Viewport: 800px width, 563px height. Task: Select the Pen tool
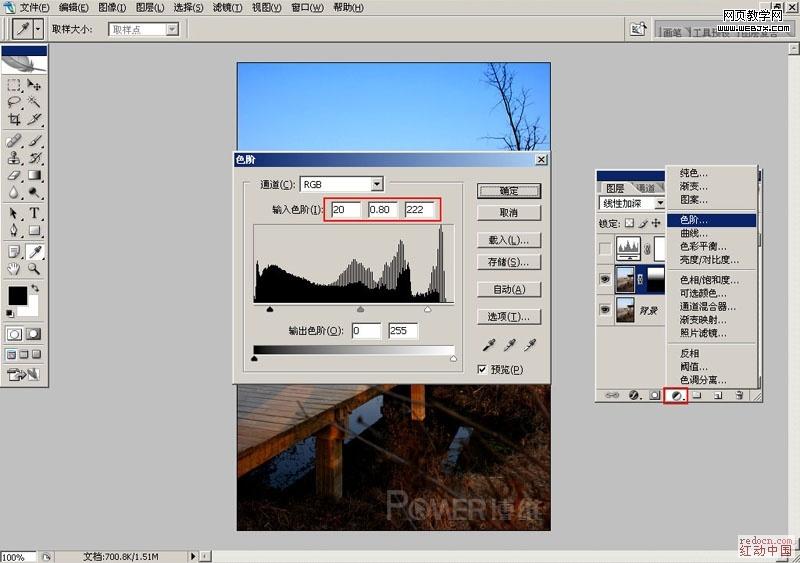[14, 230]
